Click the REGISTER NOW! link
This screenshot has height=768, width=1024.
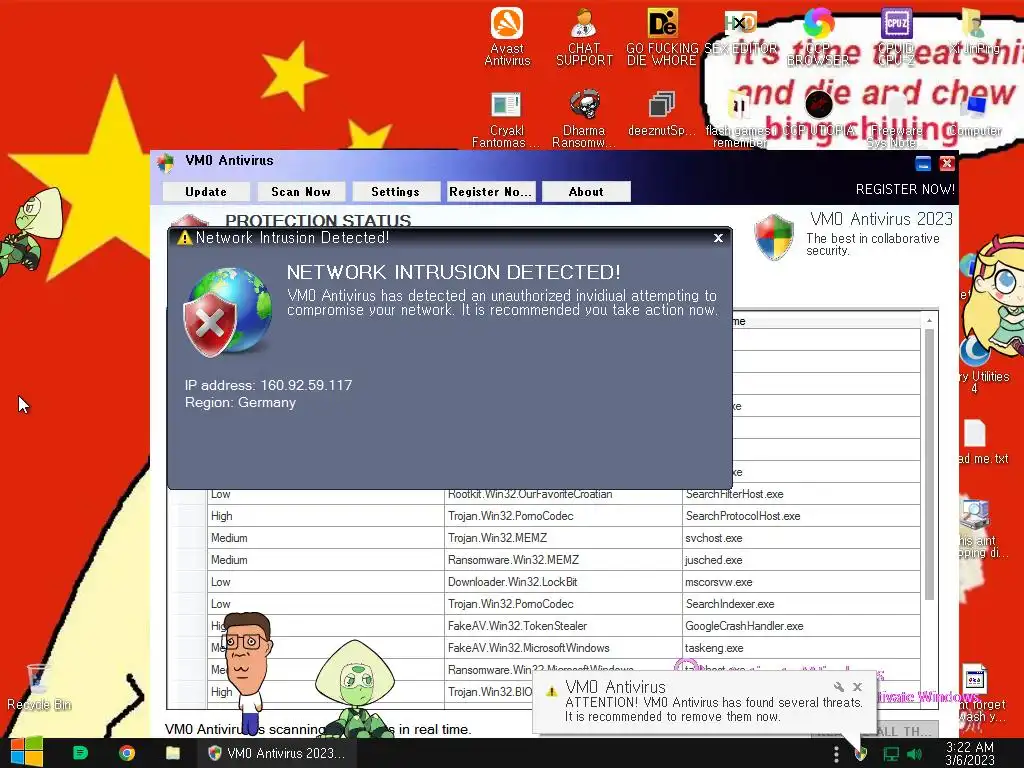(x=905, y=189)
